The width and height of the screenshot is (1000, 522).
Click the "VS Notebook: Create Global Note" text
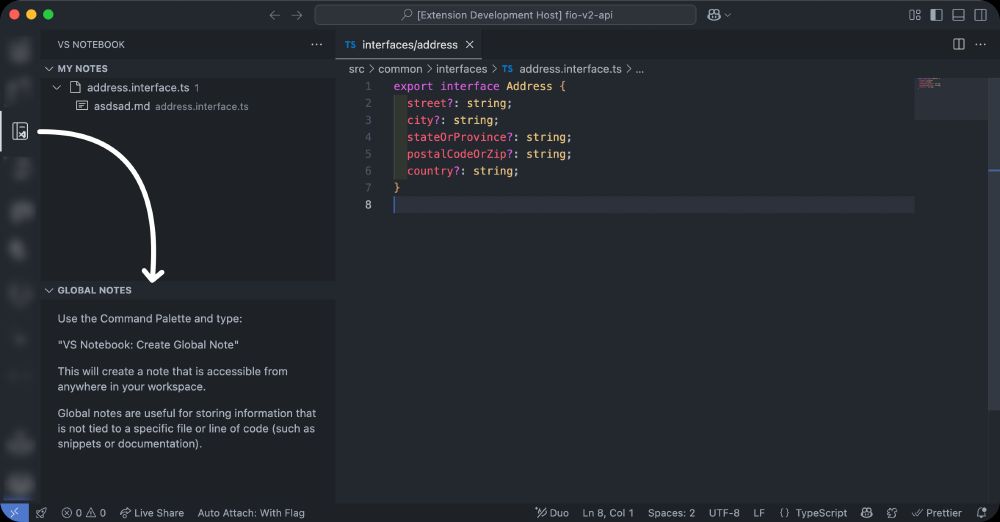pyautogui.click(x=148, y=345)
